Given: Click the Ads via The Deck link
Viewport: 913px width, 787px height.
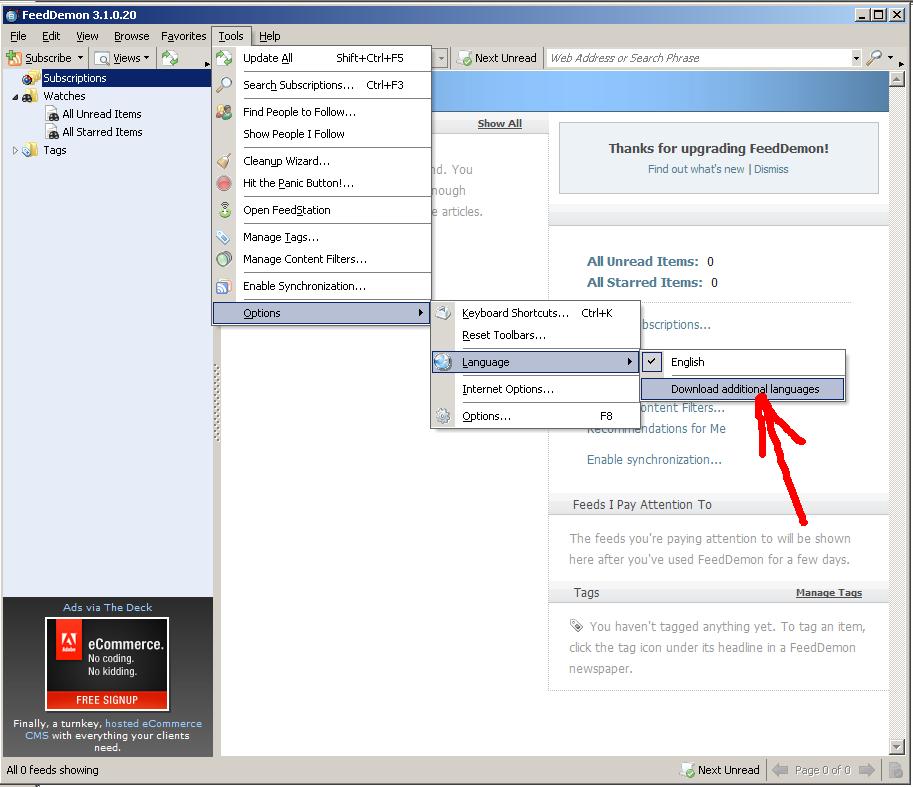Looking at the screenshot, I should pos(107,607).
